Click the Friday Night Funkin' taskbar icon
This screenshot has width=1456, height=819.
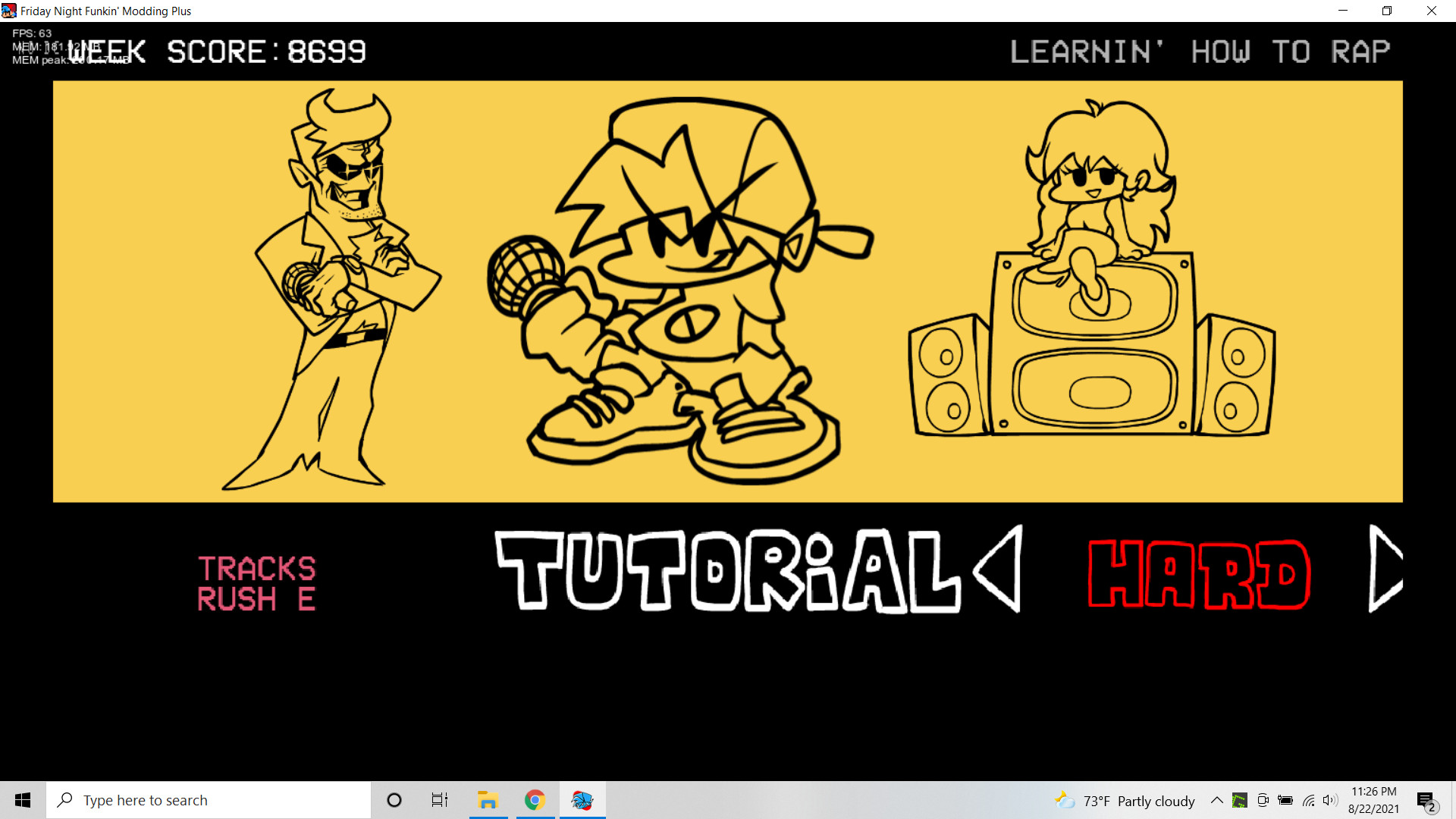point(582,800)
